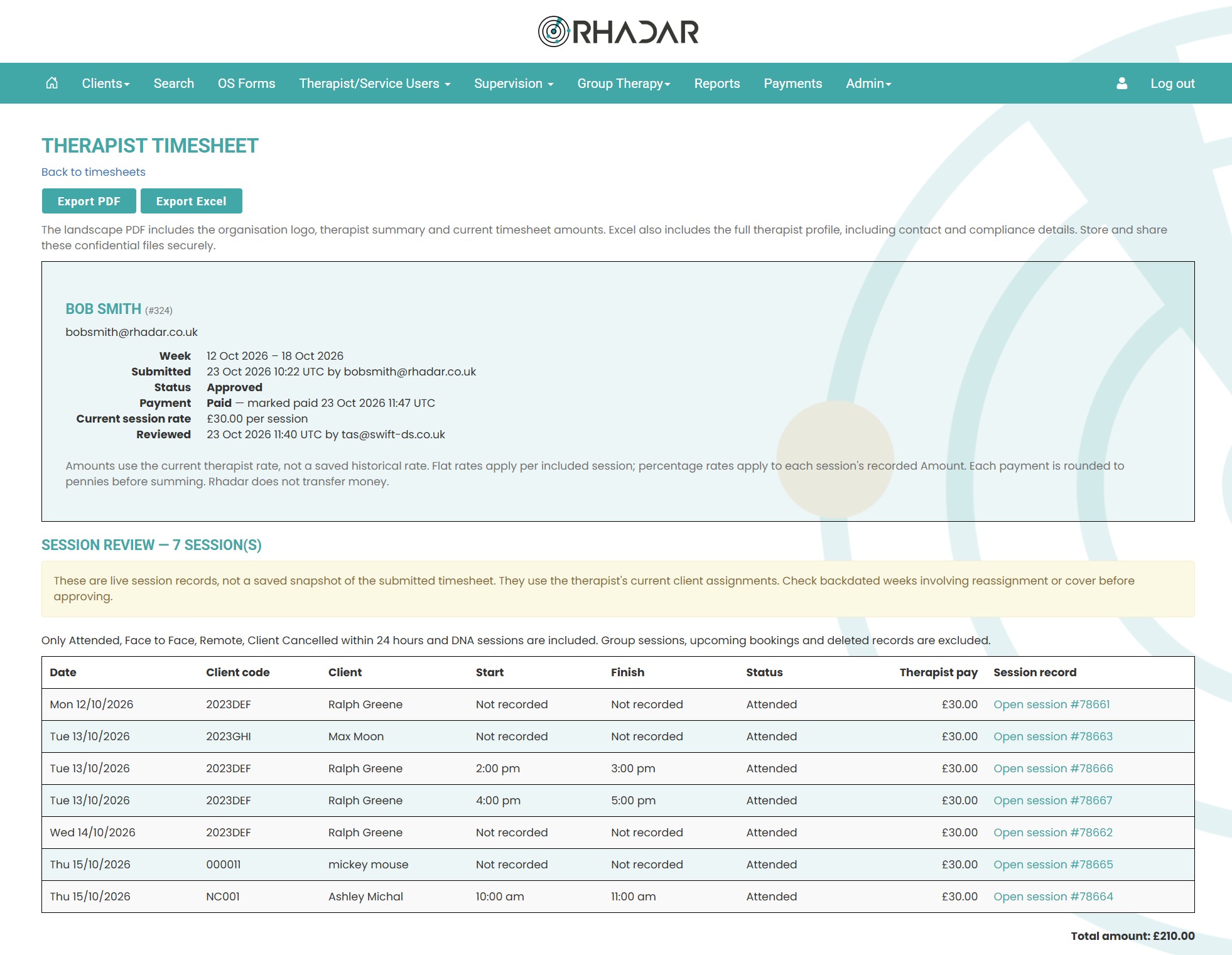Open session #78662

click(1053, 833)
